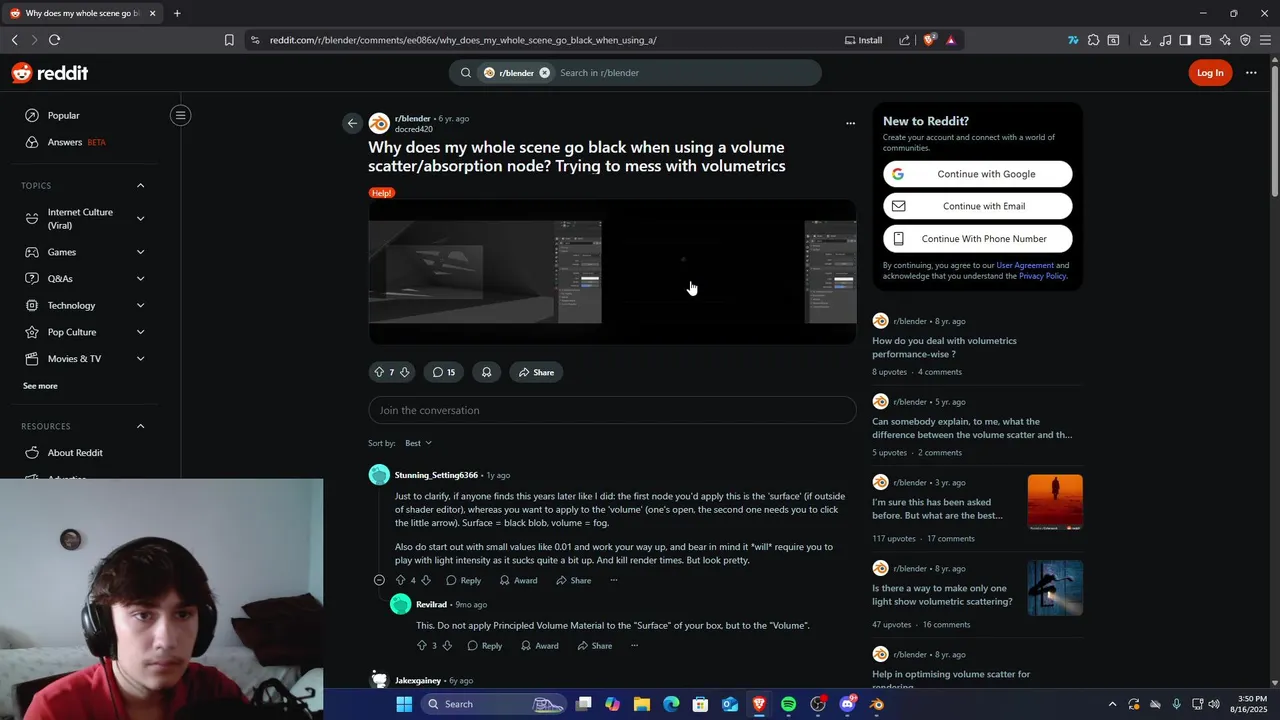
Task: Open more options on Stunning_Setting6366's comment
Action: pyautogui.click(x=614, y=580)
